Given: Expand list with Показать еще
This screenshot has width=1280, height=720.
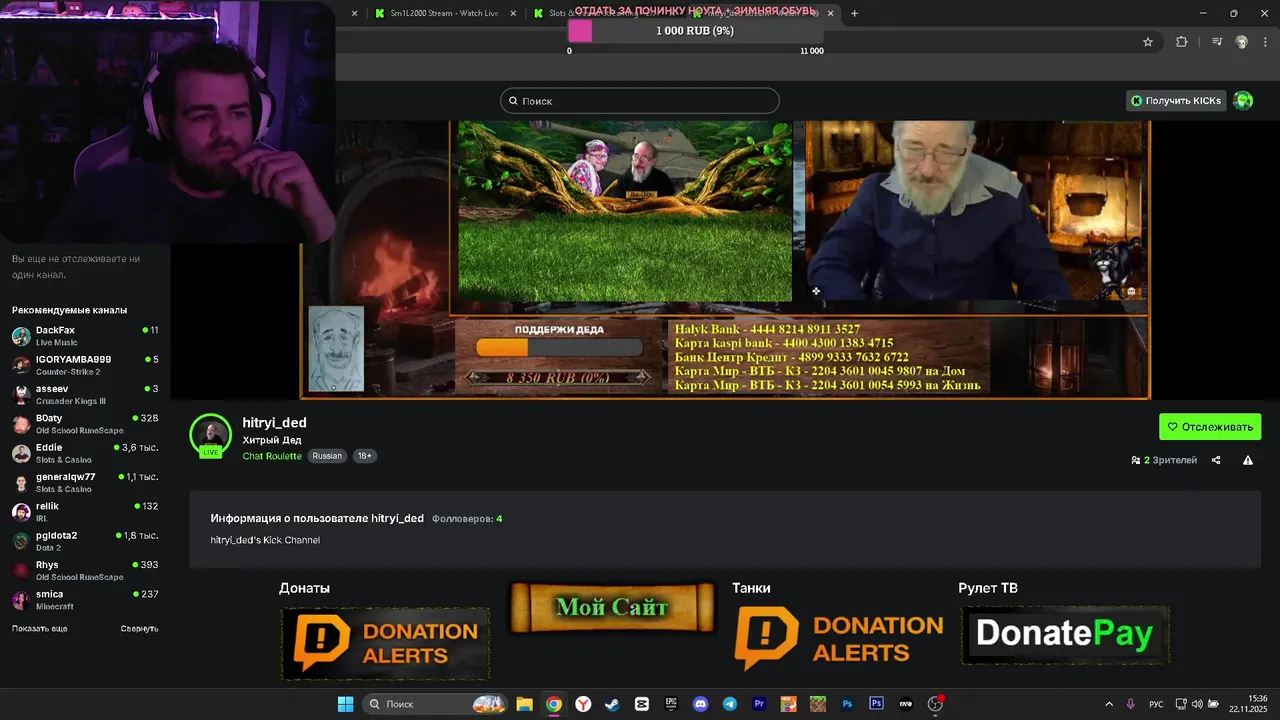Looking at the screenshot, I should (x=40, y=629).
